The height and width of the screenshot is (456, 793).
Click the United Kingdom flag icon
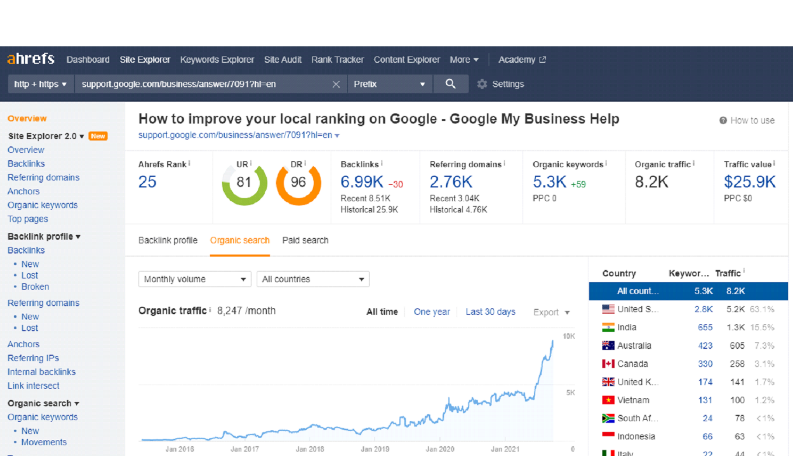[x=608, y=382]
